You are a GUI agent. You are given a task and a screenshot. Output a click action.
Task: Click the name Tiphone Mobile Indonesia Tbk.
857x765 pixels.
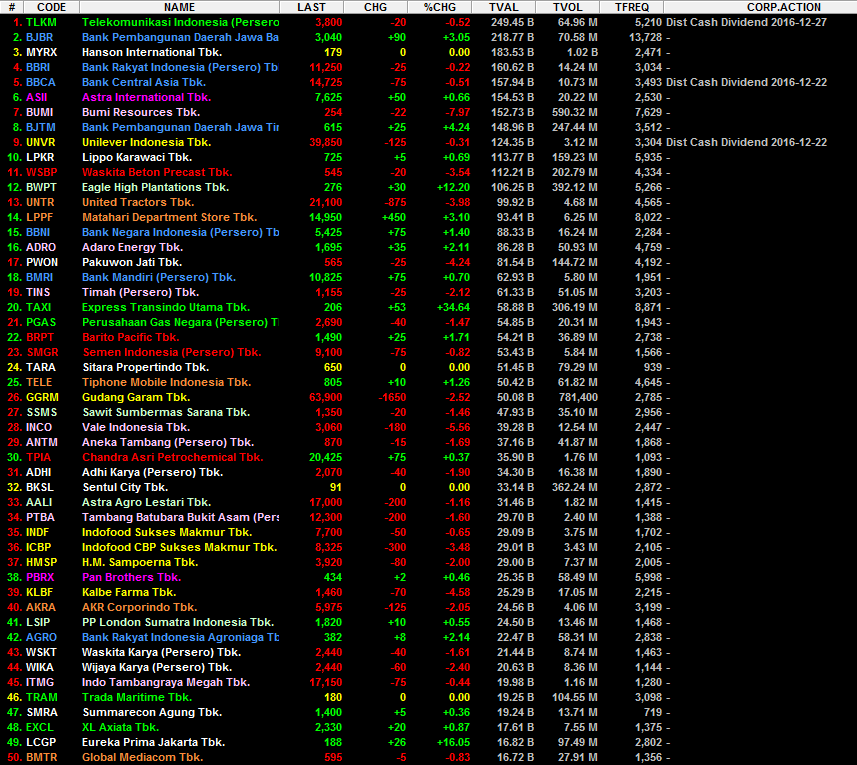(167, 382)
